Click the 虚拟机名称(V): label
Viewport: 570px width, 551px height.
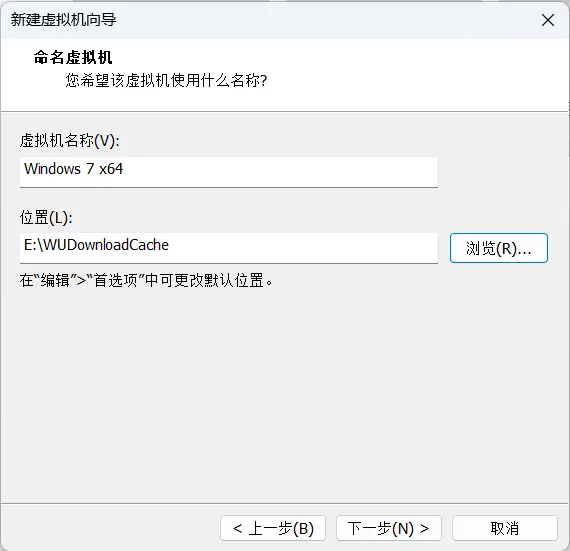pyautogui.click(x=69, y=141)
